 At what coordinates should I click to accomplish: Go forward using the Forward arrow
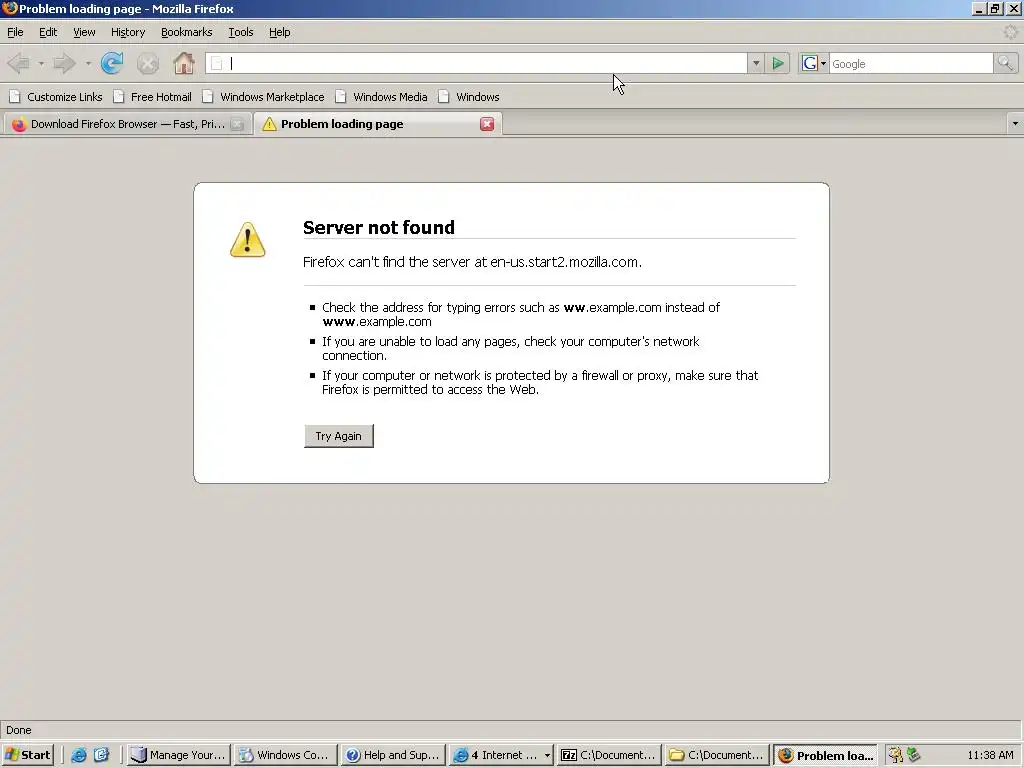[64, 63]
